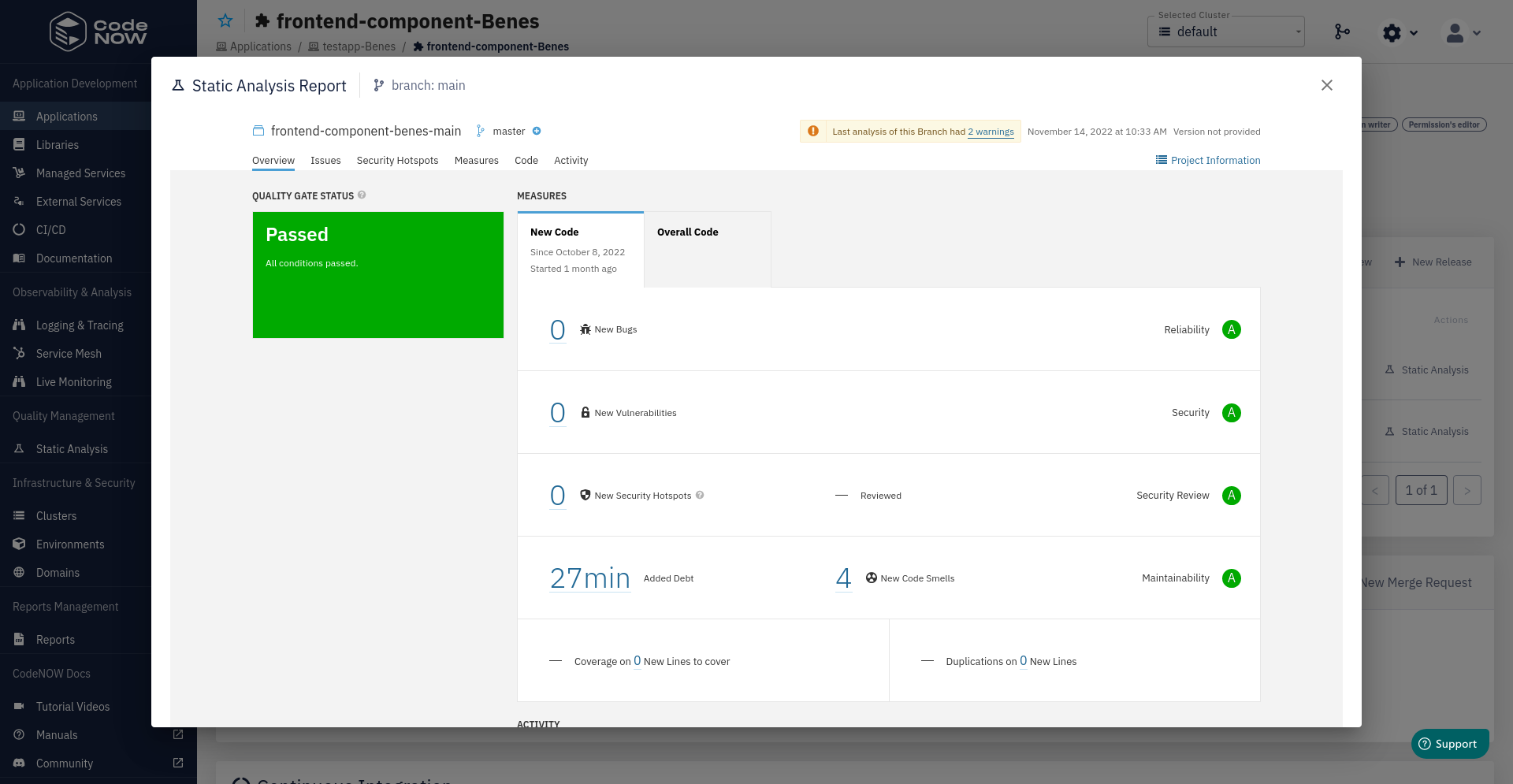Switch to the Activity tab
Image resolution: width=1513 pixels, height=784 pixels.
pyautogui.click(x=571, y=160)
